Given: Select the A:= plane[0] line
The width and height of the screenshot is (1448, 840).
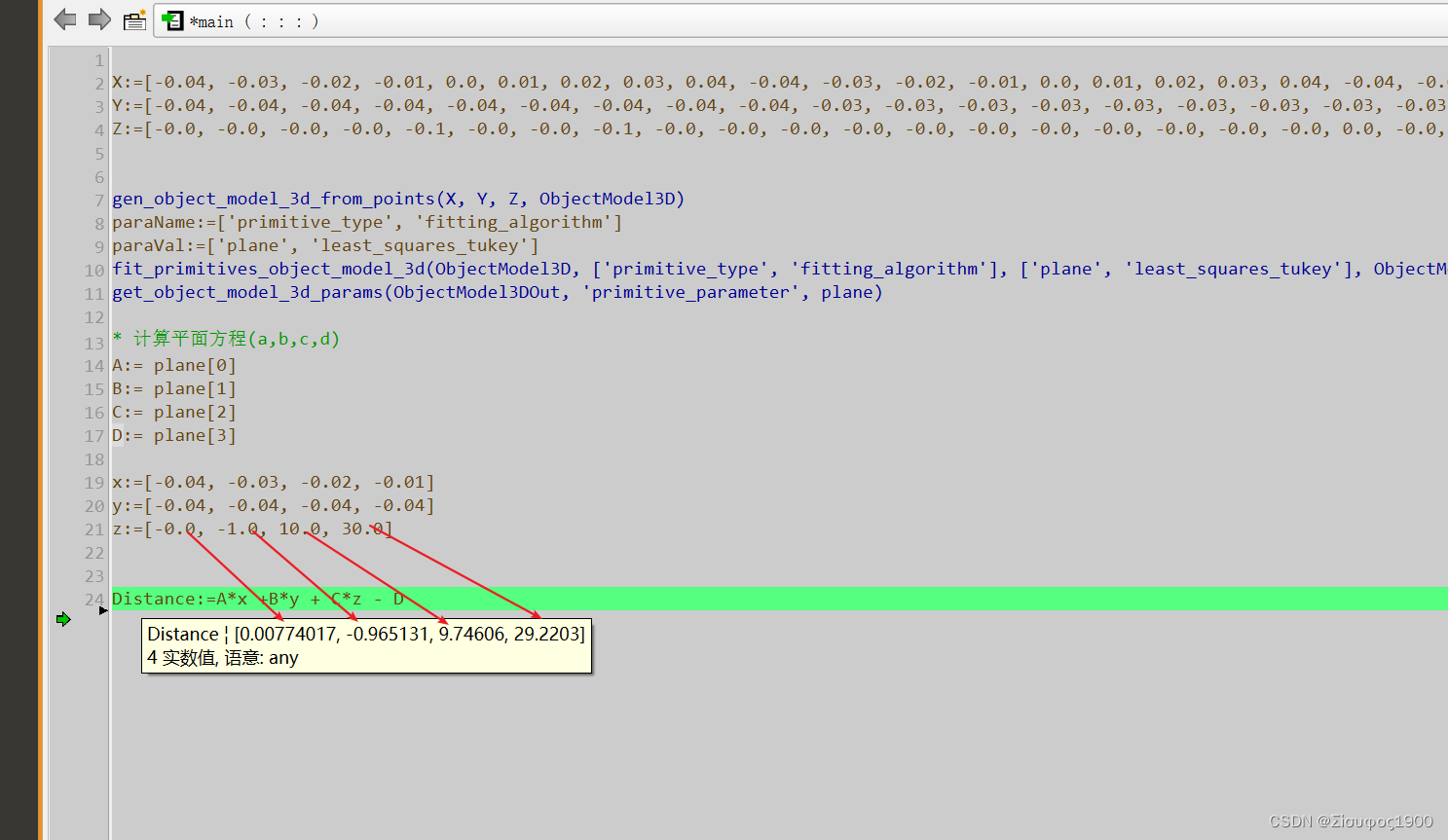Looking at the screenshot, I should click(174, 366).
